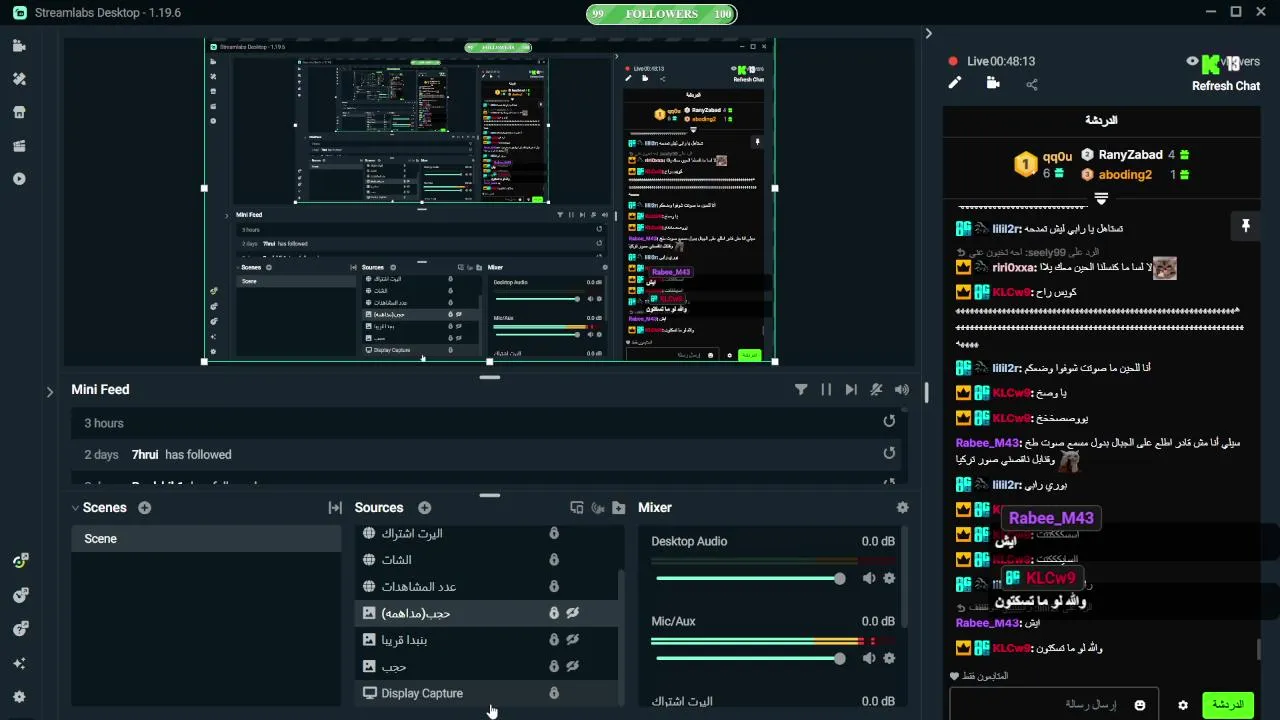Add a new scene with plus icon

coord(145,508)
